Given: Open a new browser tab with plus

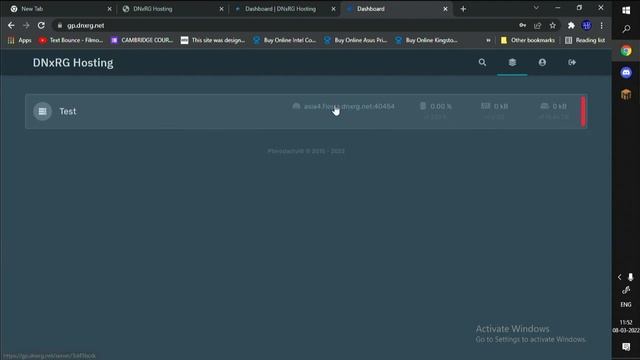Looking at the screenshot, I should 463,9.
